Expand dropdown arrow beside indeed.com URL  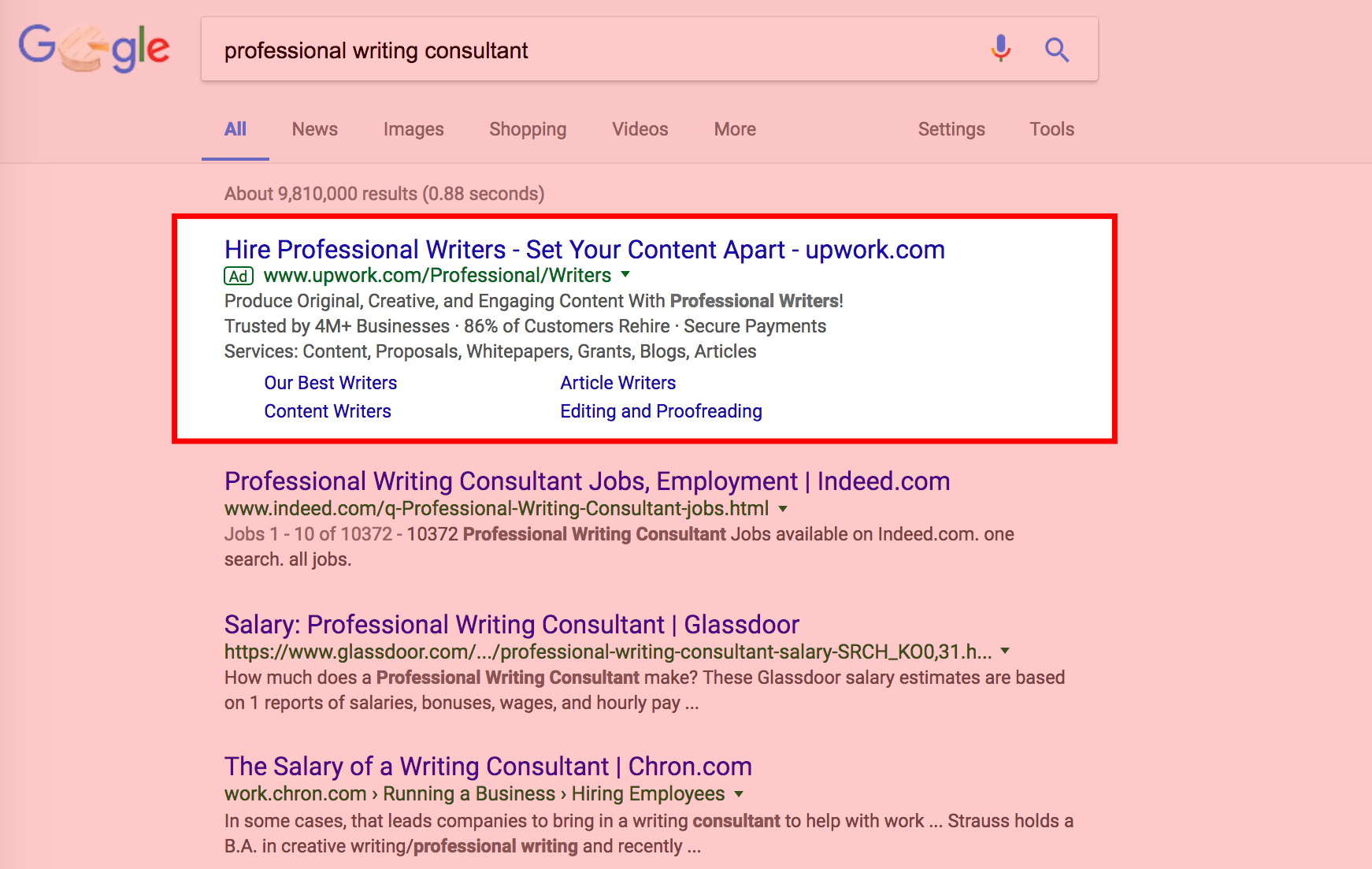[783, 509]
